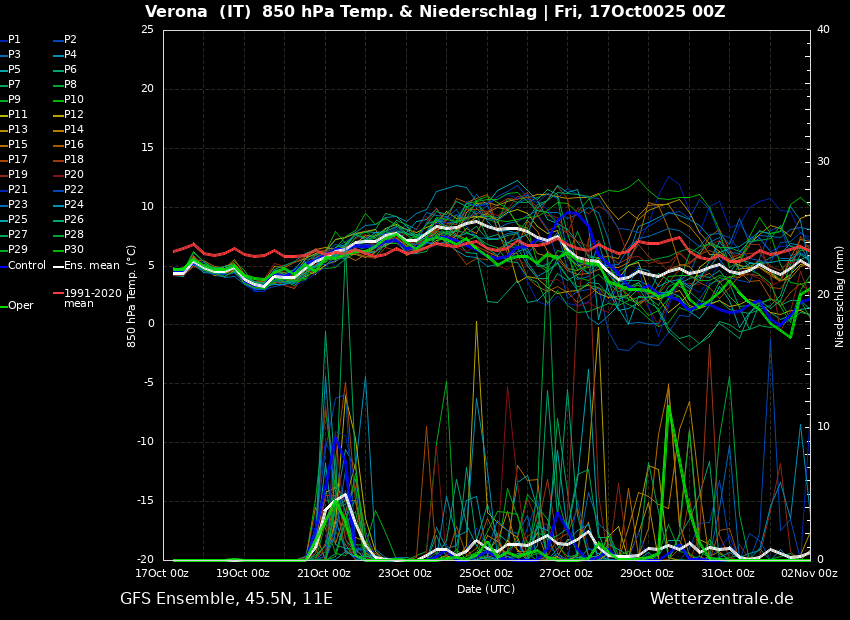Click the Date (UTC) axis label

click(x=486, y=589)
